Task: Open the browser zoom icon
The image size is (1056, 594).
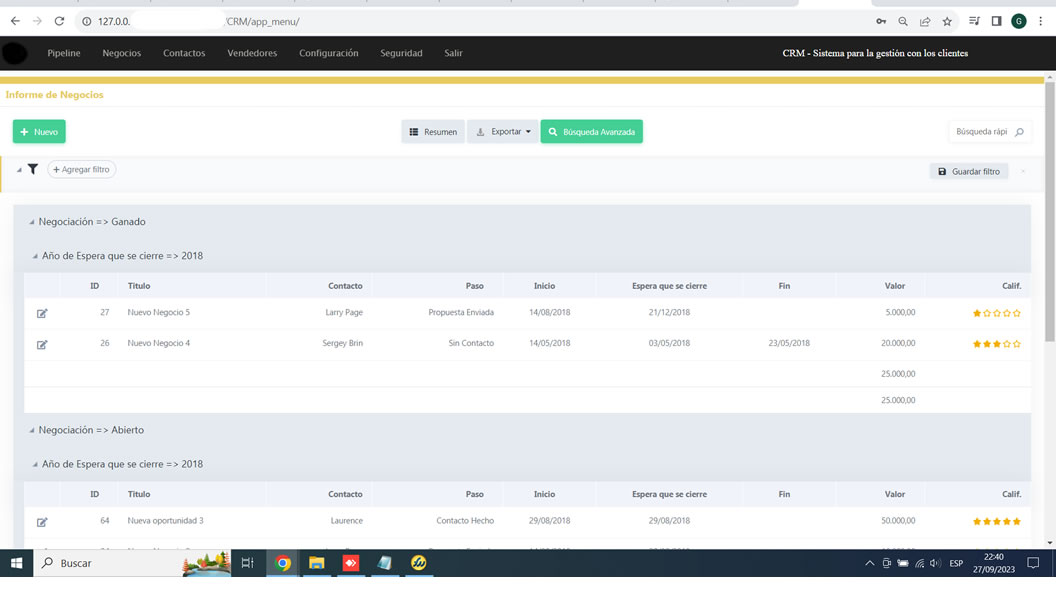Action: point(902,22)
